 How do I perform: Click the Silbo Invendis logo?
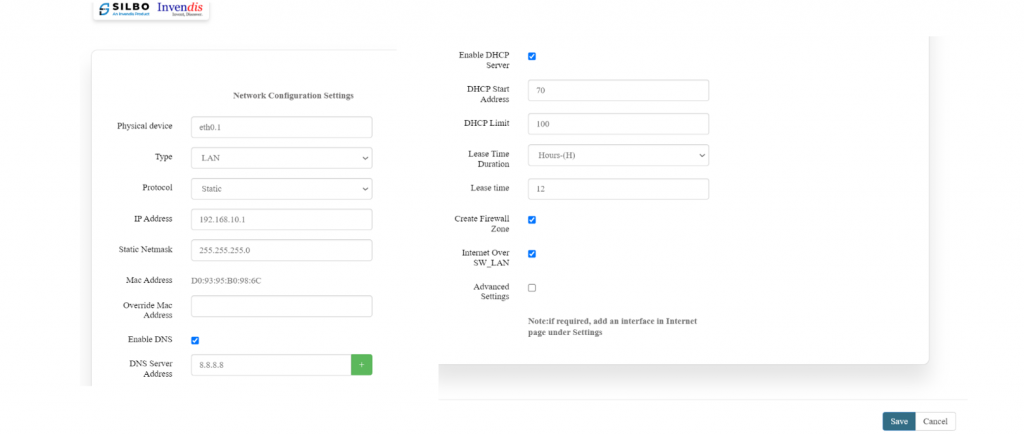click(151, 10)
